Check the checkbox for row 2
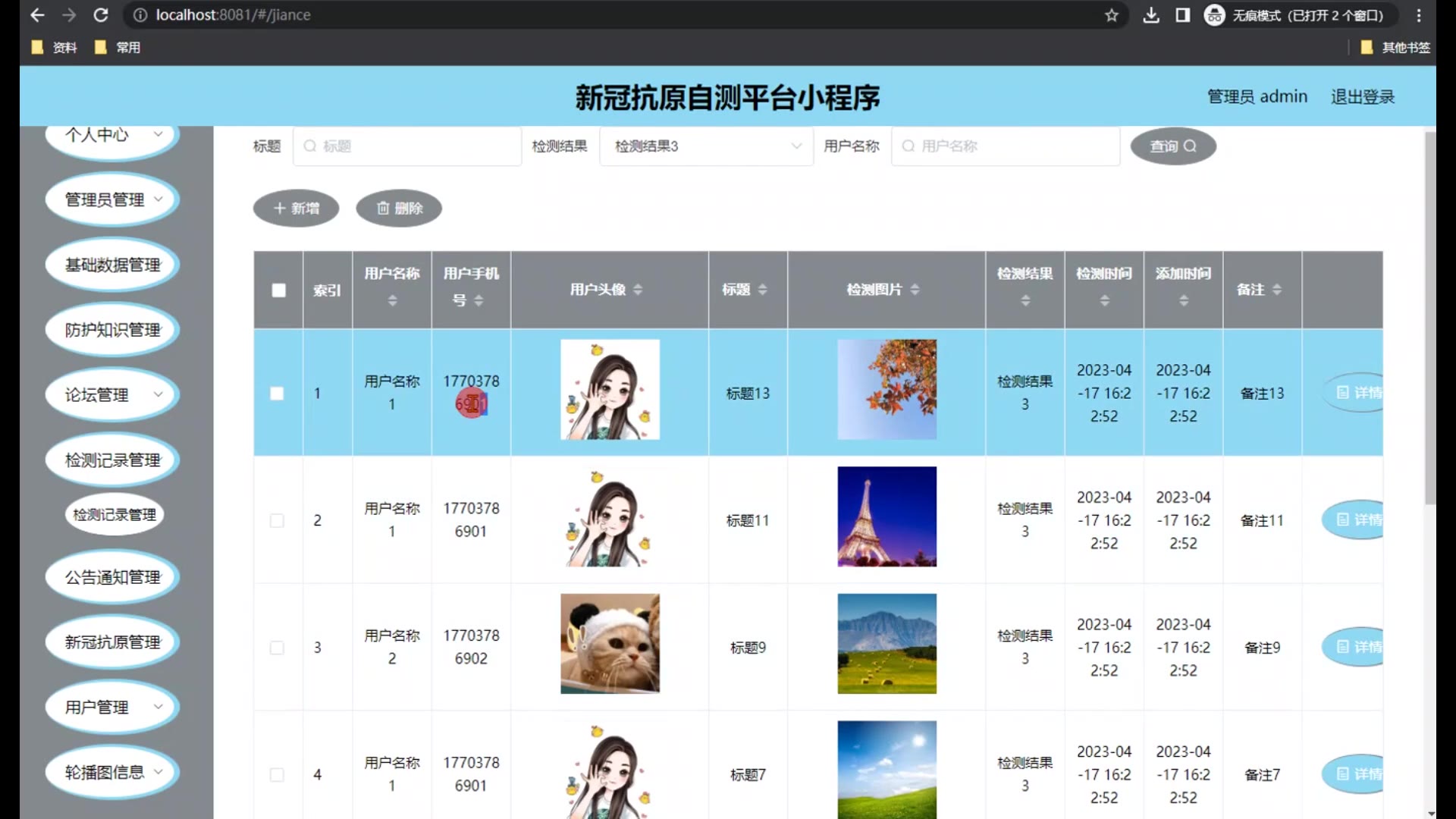The image size is (1456, 819). [277, 521]
